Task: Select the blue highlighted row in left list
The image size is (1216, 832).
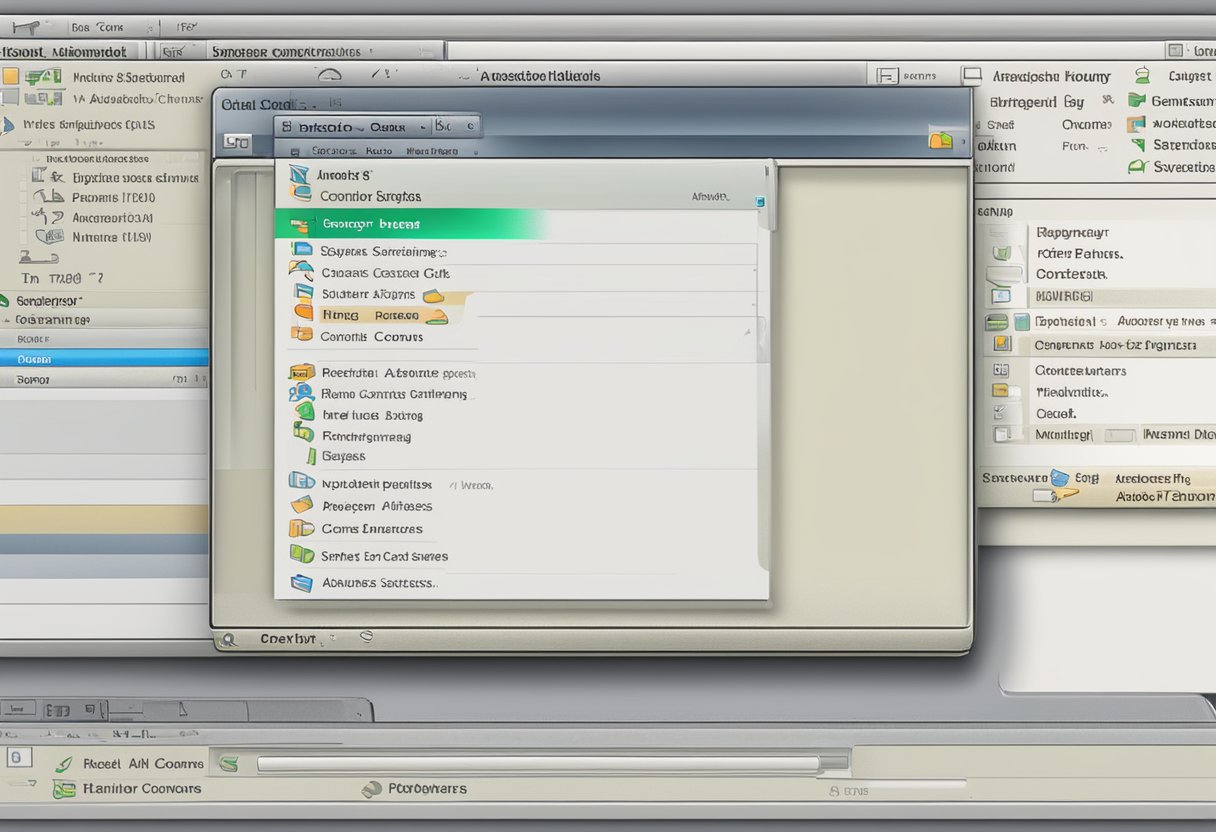Action: point(104,358)
